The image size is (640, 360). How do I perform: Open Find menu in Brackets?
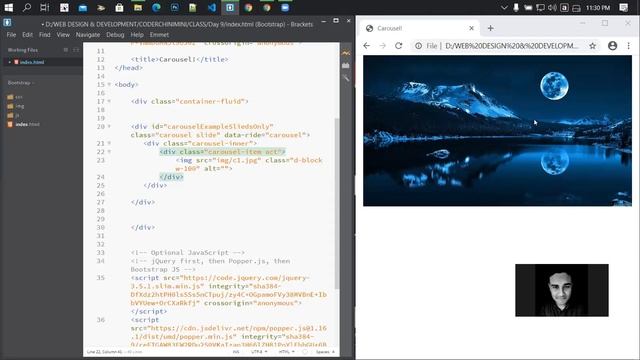[44, 35]
